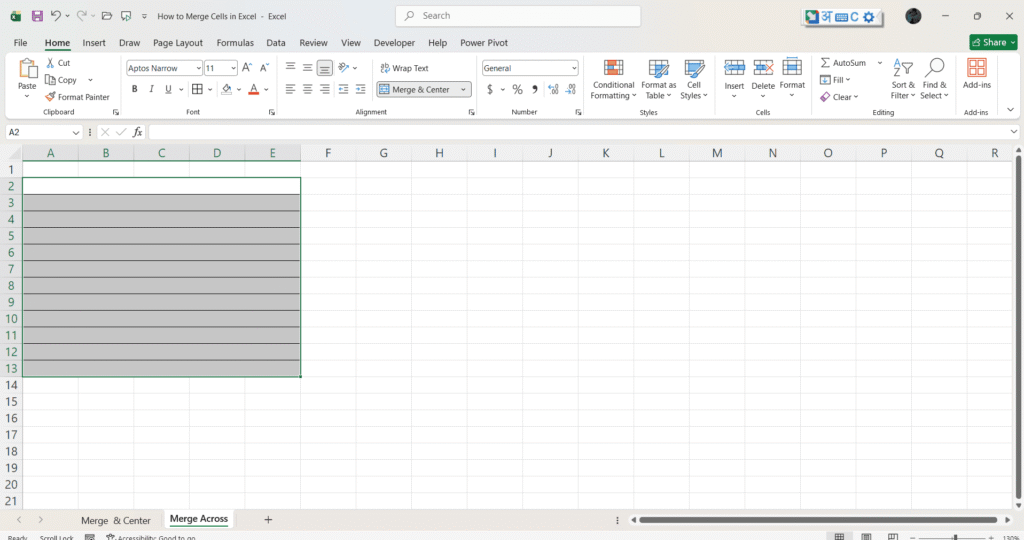Toggle Wrap Text
The image size is (1024, 540).
404,68
